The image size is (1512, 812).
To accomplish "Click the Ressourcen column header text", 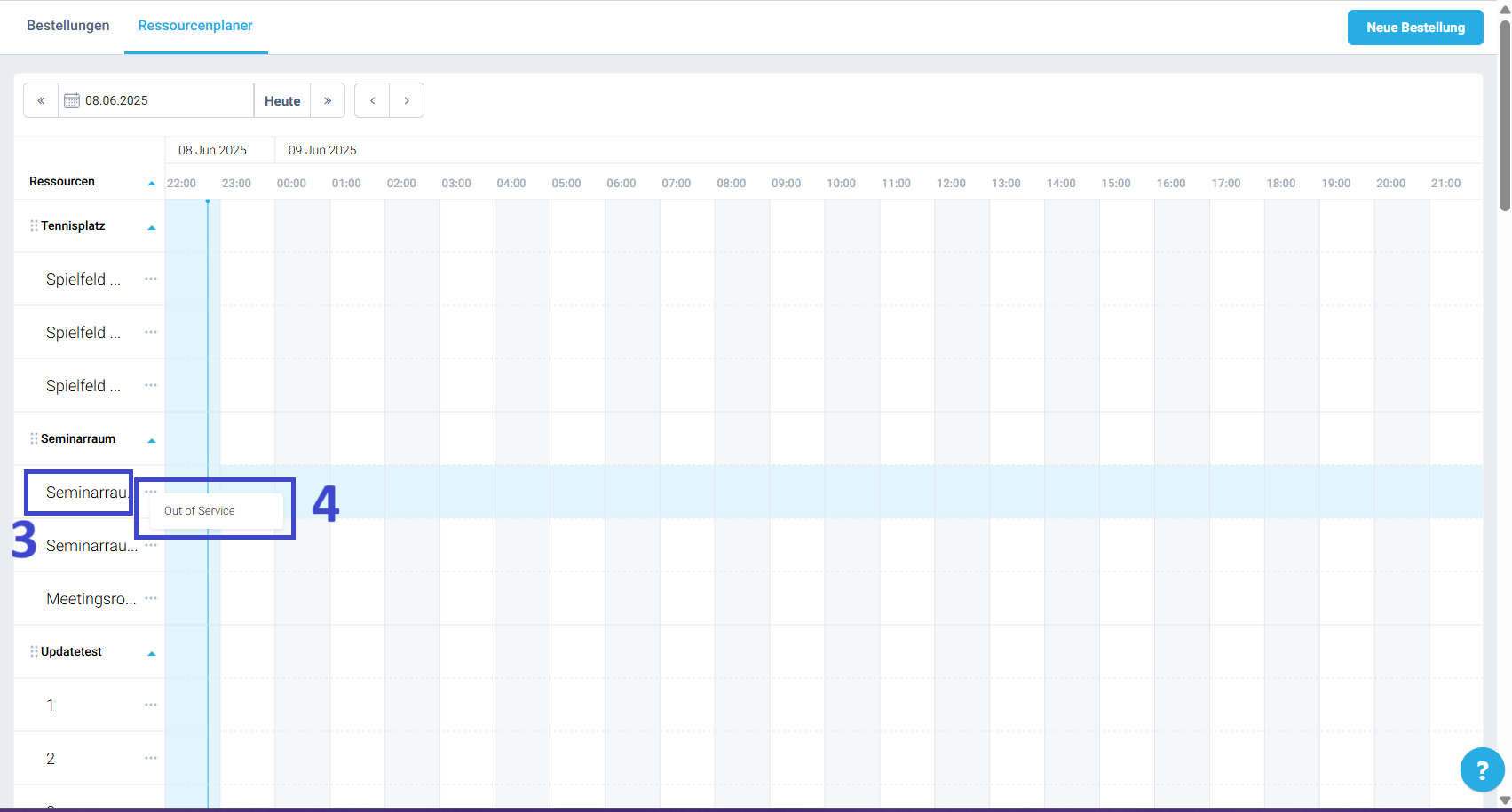I will 62,181.
